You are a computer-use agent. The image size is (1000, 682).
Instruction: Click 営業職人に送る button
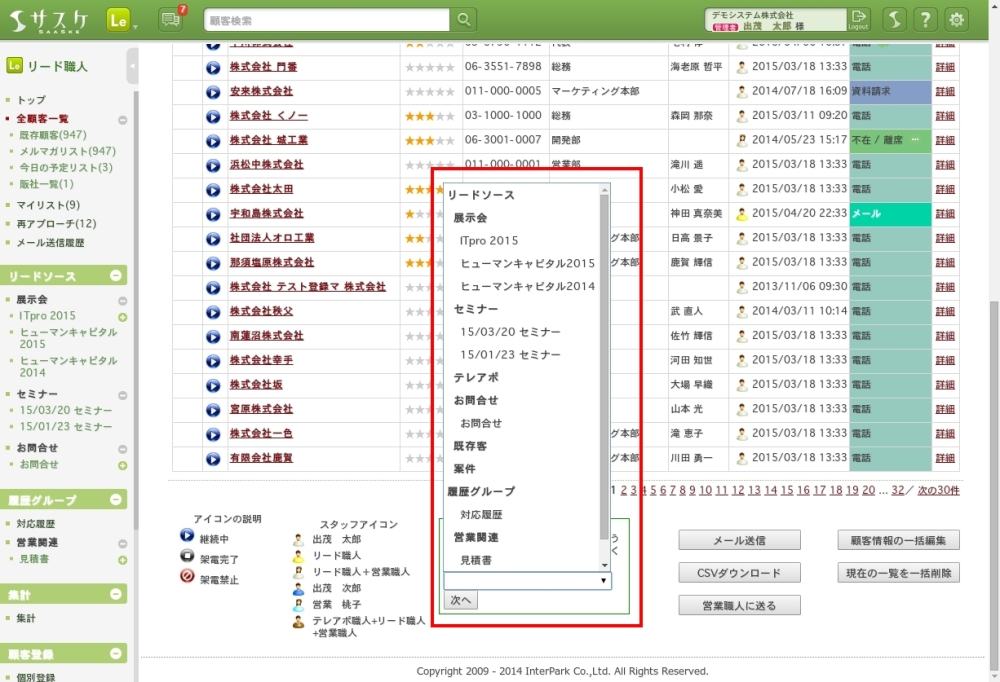tap(739, 605)
